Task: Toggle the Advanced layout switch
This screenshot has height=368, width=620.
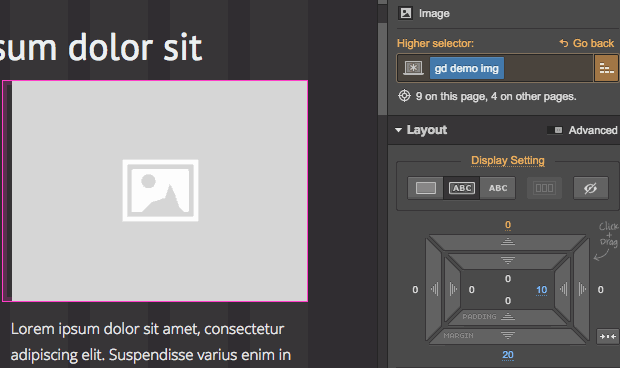Action: coord(554,130)
